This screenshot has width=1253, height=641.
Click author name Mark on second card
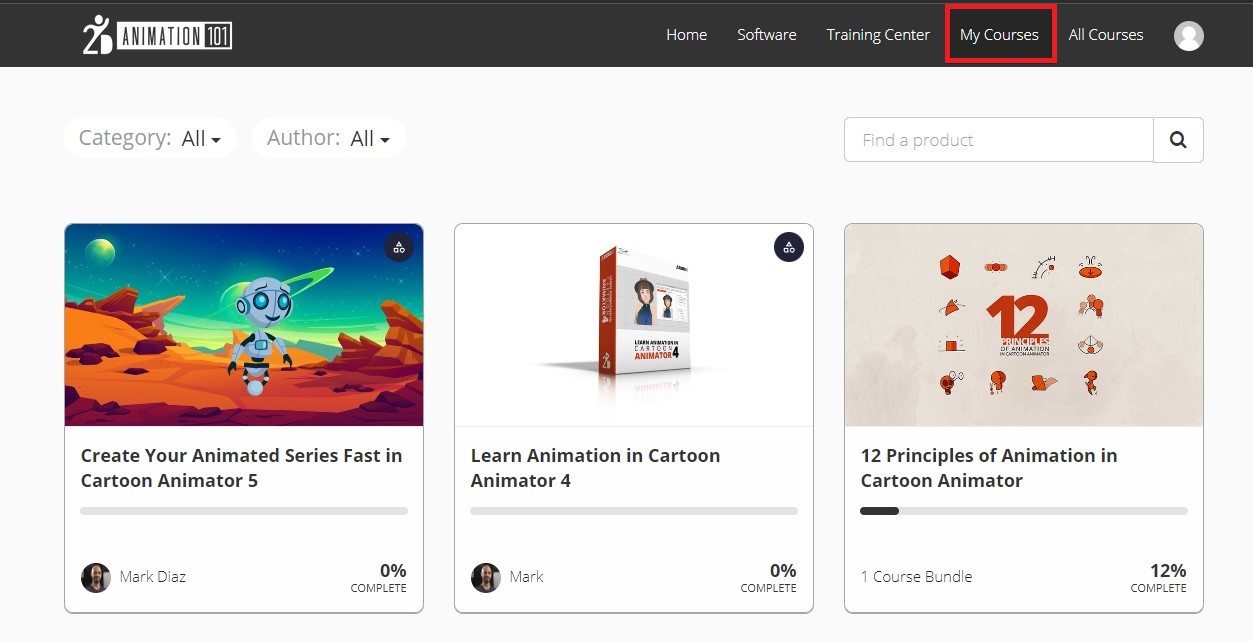click(526, 577)
